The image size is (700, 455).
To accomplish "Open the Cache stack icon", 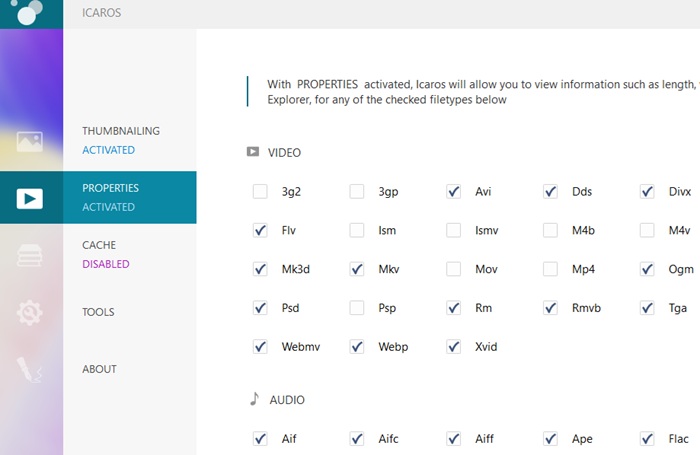I will (30, 255).
